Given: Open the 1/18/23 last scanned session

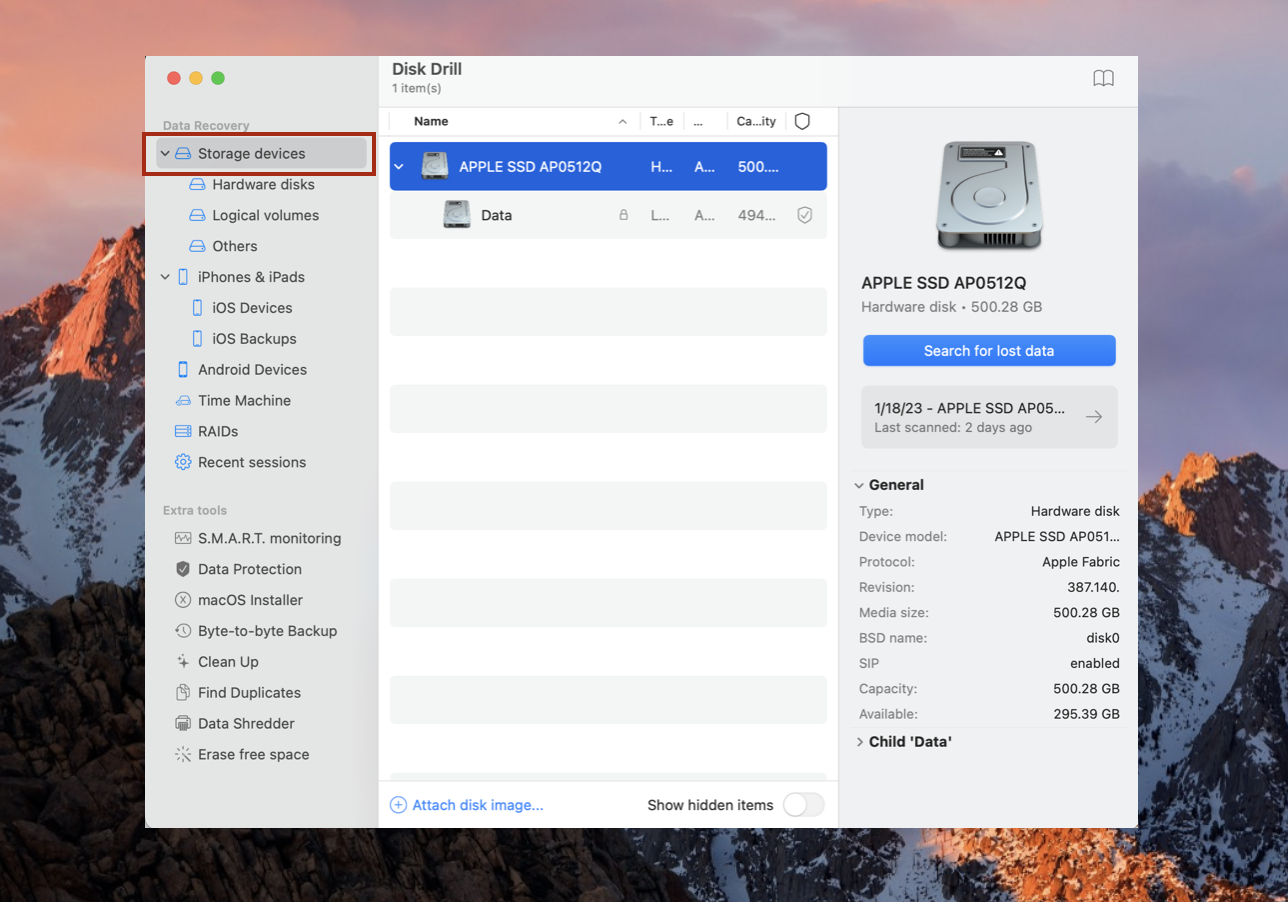Looking at the screenshot, I should (989, 417).
